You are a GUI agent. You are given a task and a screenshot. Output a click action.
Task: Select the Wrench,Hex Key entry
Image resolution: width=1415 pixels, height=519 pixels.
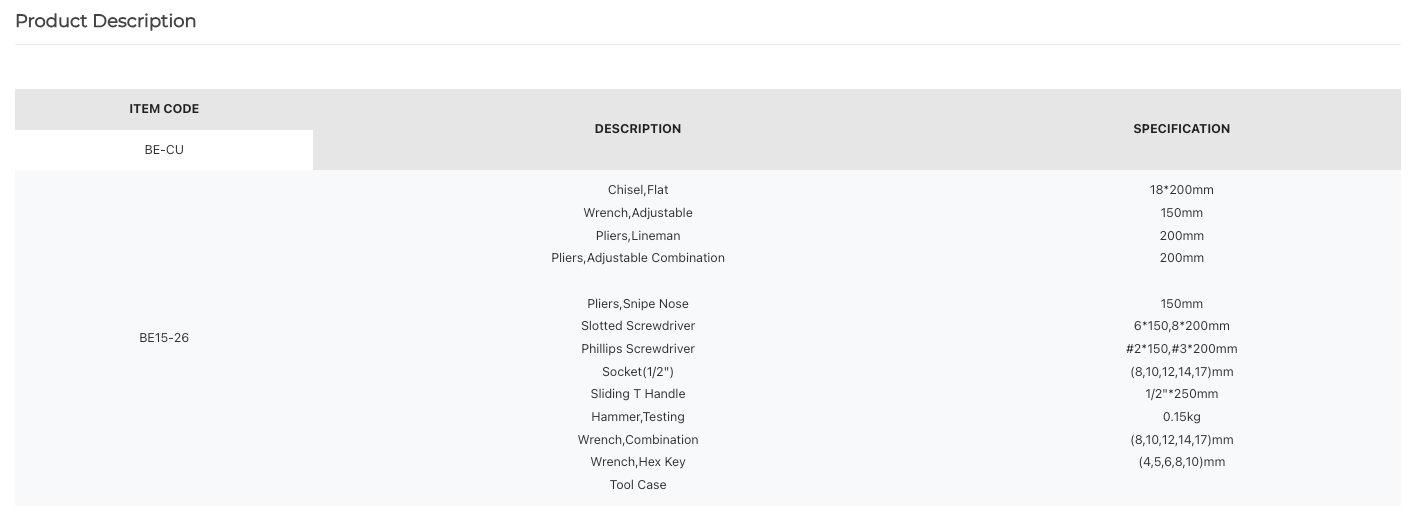pos(638,462)
